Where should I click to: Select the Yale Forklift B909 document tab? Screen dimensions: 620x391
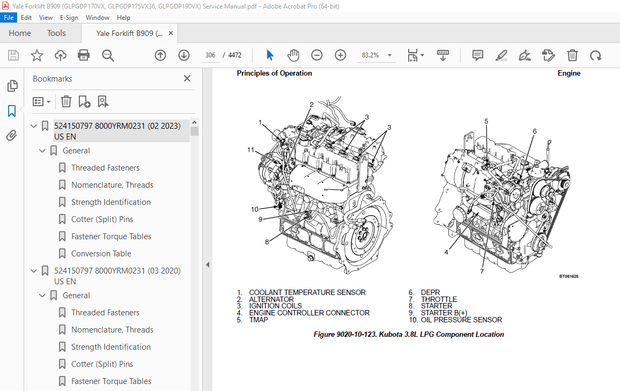click(129, 33)
